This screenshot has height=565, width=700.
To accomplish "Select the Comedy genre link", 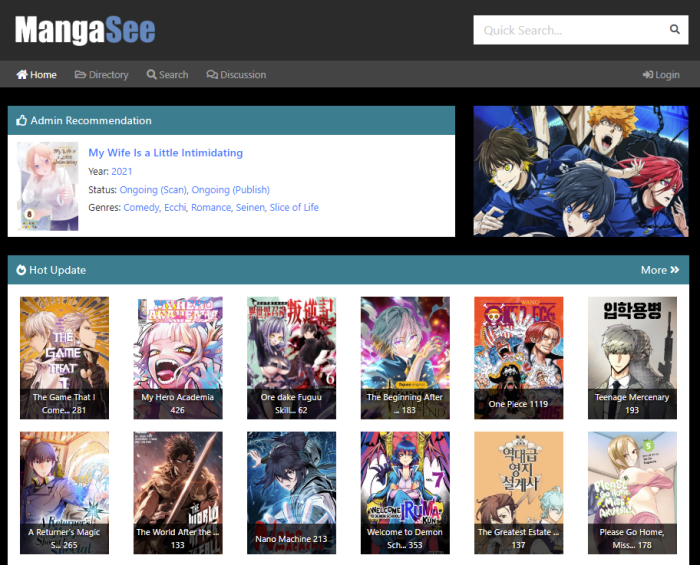I will tap(141, 208).
